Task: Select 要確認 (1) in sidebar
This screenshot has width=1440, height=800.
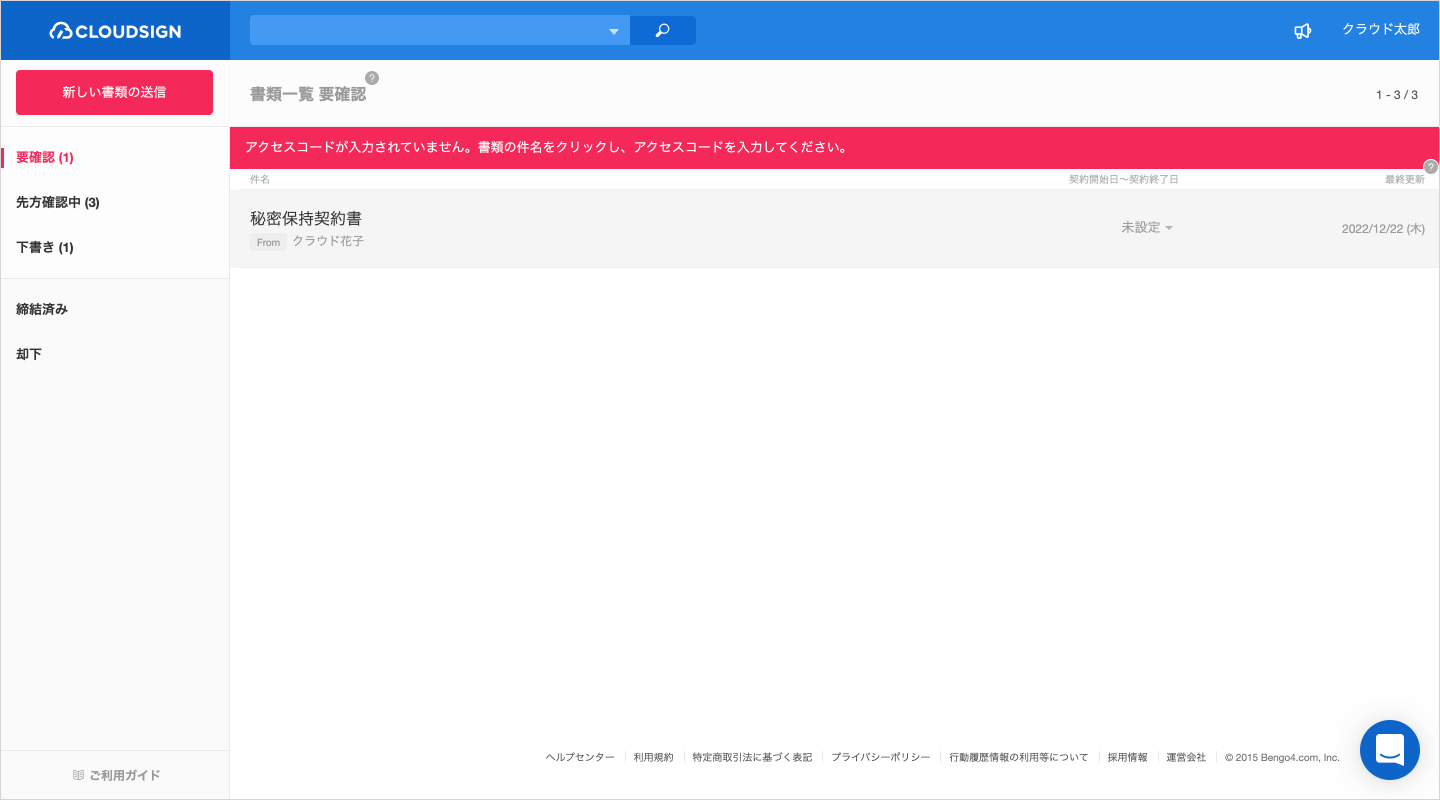Action: 45,157
